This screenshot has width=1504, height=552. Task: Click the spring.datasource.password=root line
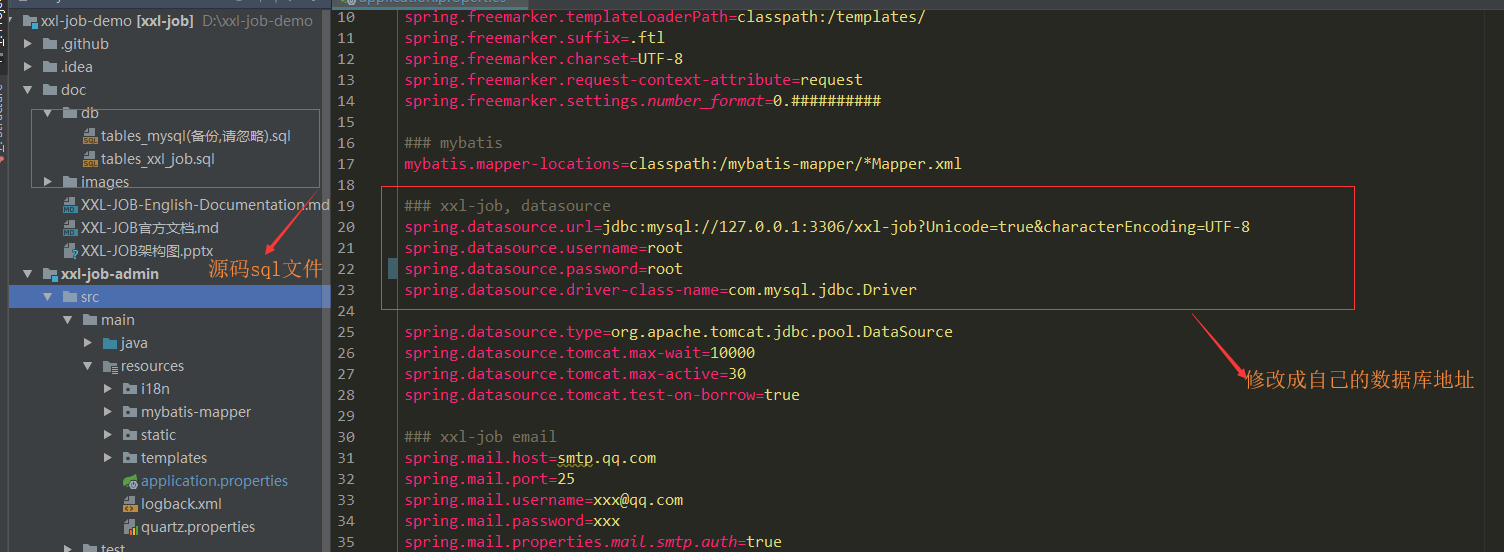(x=543, y=269)
